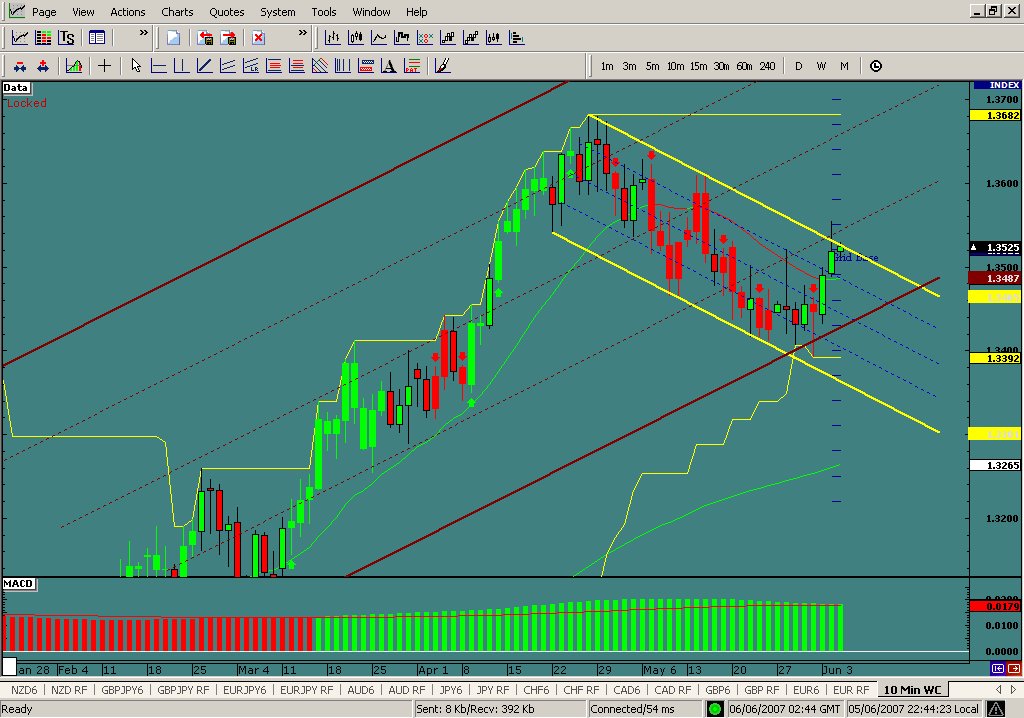Set chart timeframe to 240

(x=767, y=66)
